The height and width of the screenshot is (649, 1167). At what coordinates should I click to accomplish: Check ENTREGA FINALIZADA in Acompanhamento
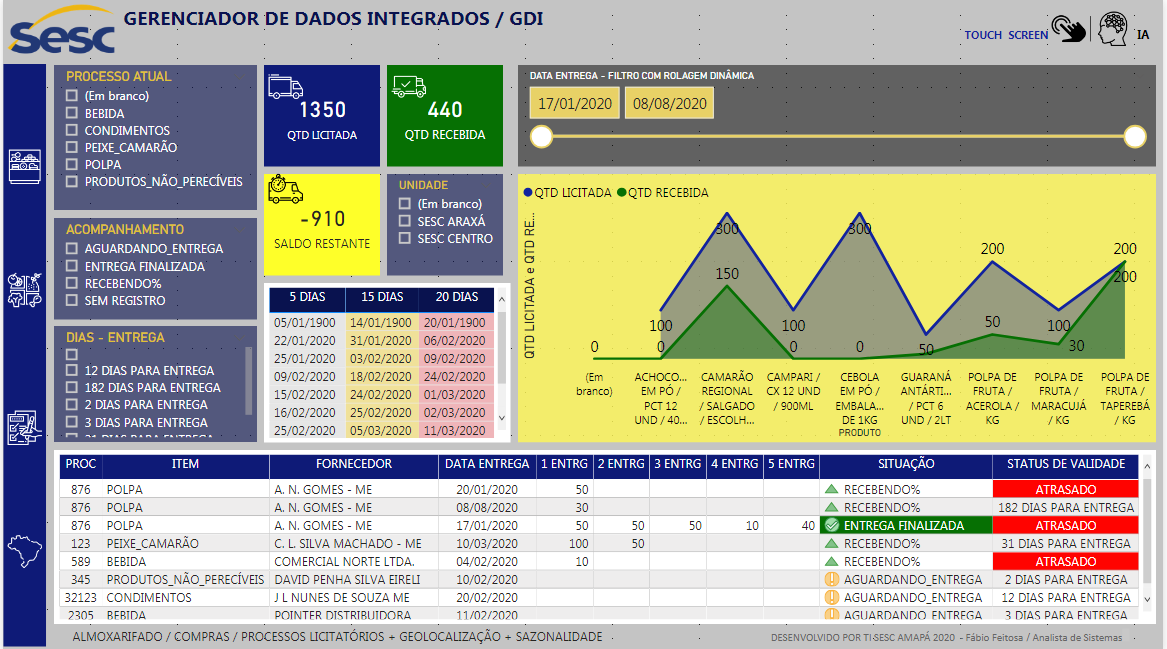click(71, 266)
